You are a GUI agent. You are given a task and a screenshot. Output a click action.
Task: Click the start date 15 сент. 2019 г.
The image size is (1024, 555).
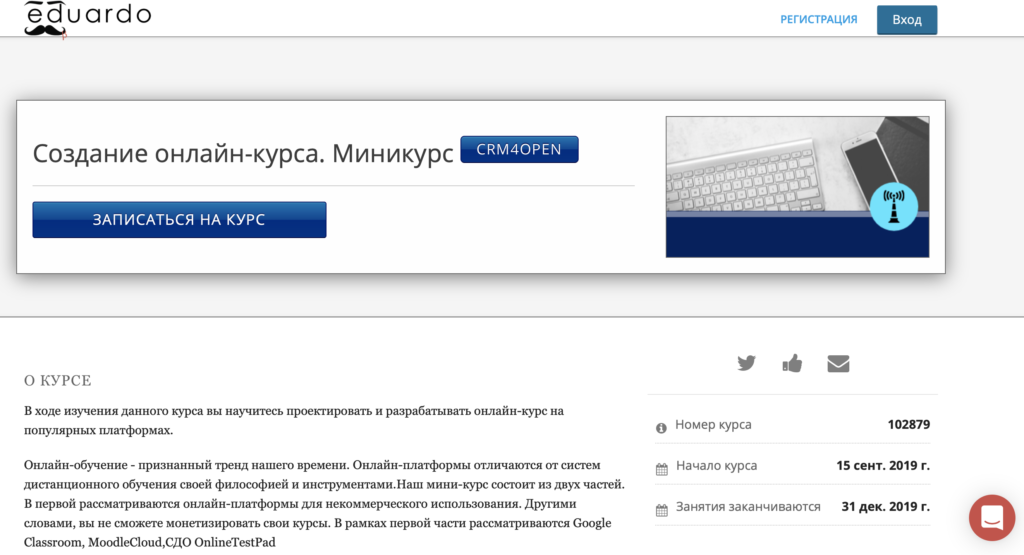coord(882,466)
